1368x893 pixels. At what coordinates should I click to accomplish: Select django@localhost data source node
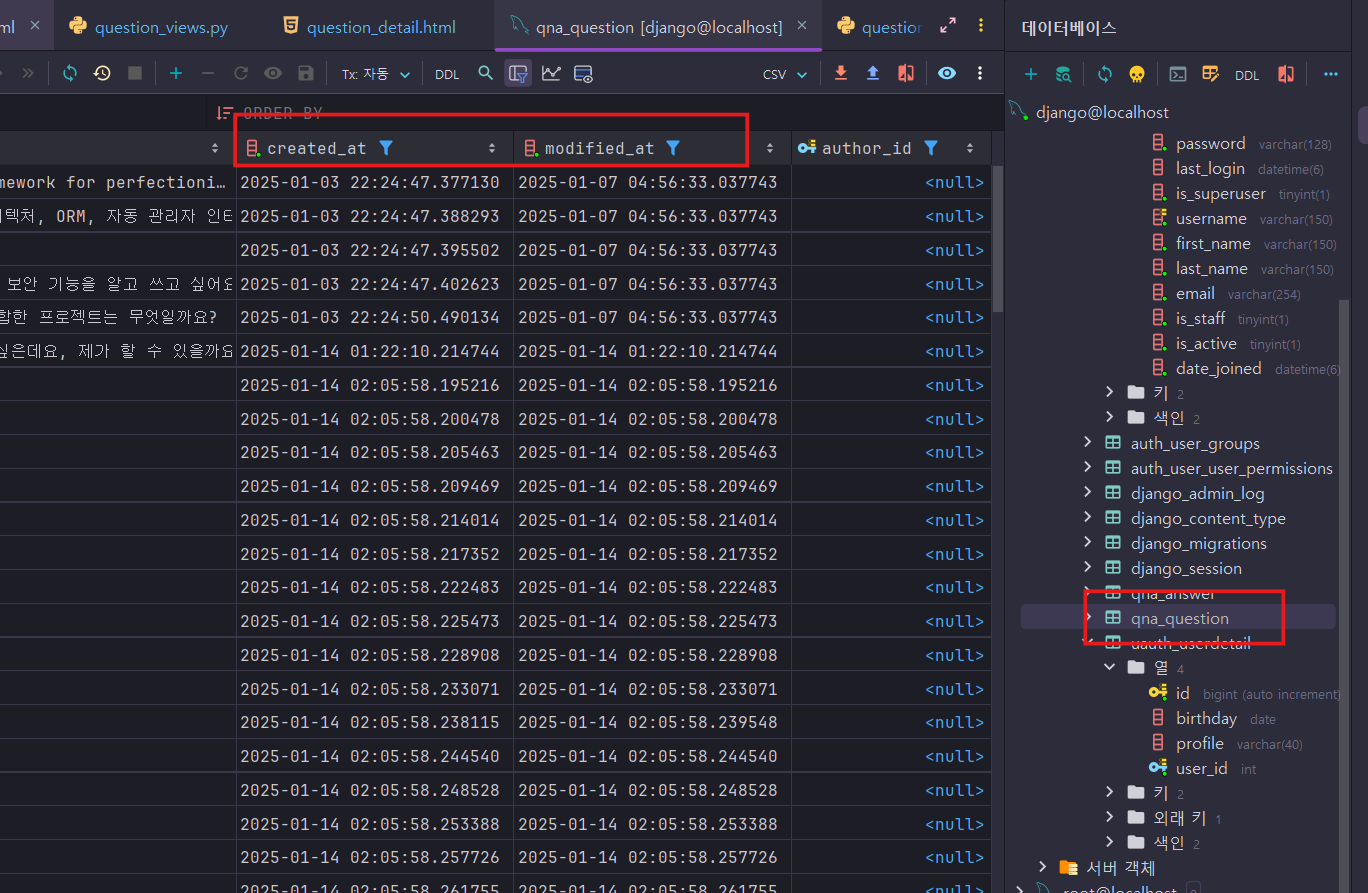click(x=1102, y=112)
